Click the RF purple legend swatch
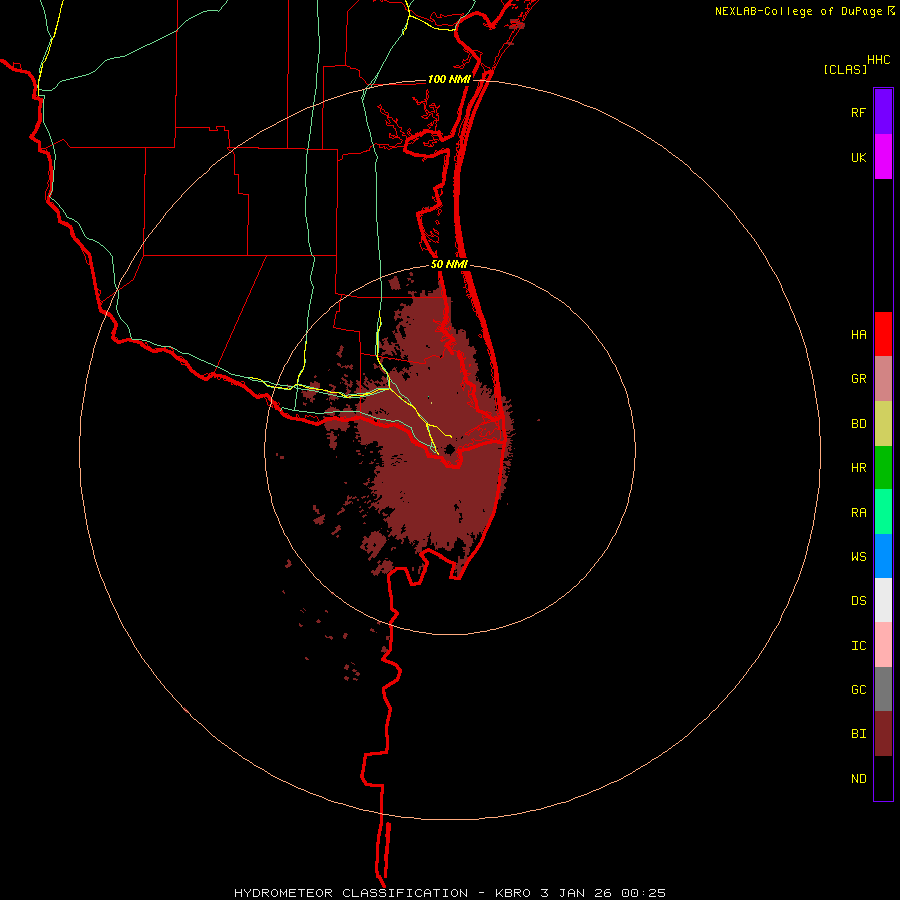 click(883, 111)
